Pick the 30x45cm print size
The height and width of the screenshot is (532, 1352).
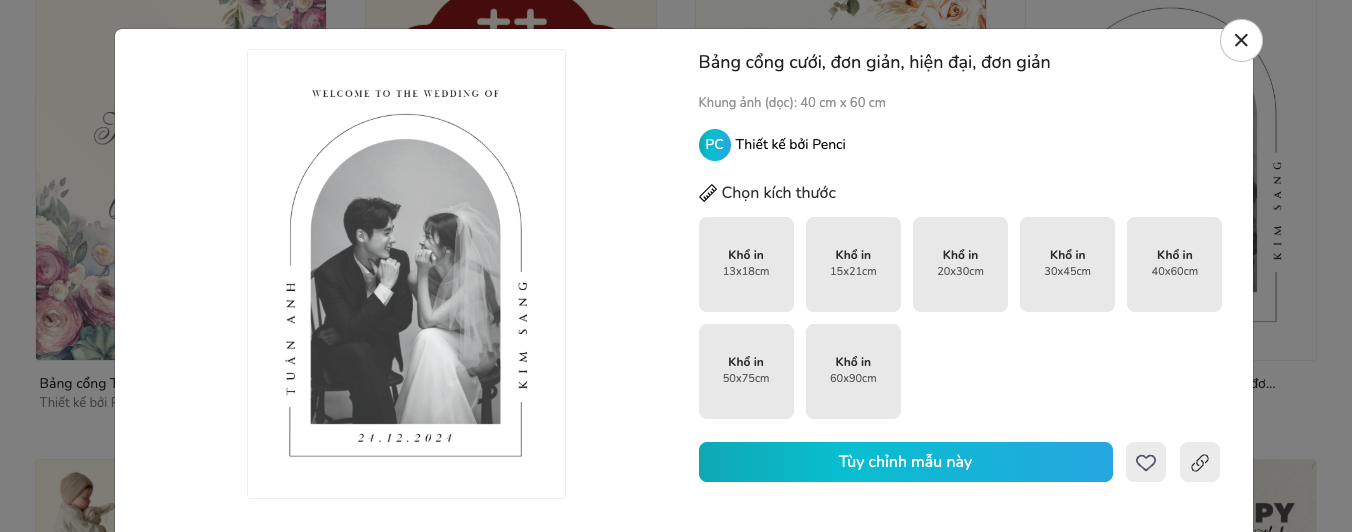click(x=1067, y=264)
